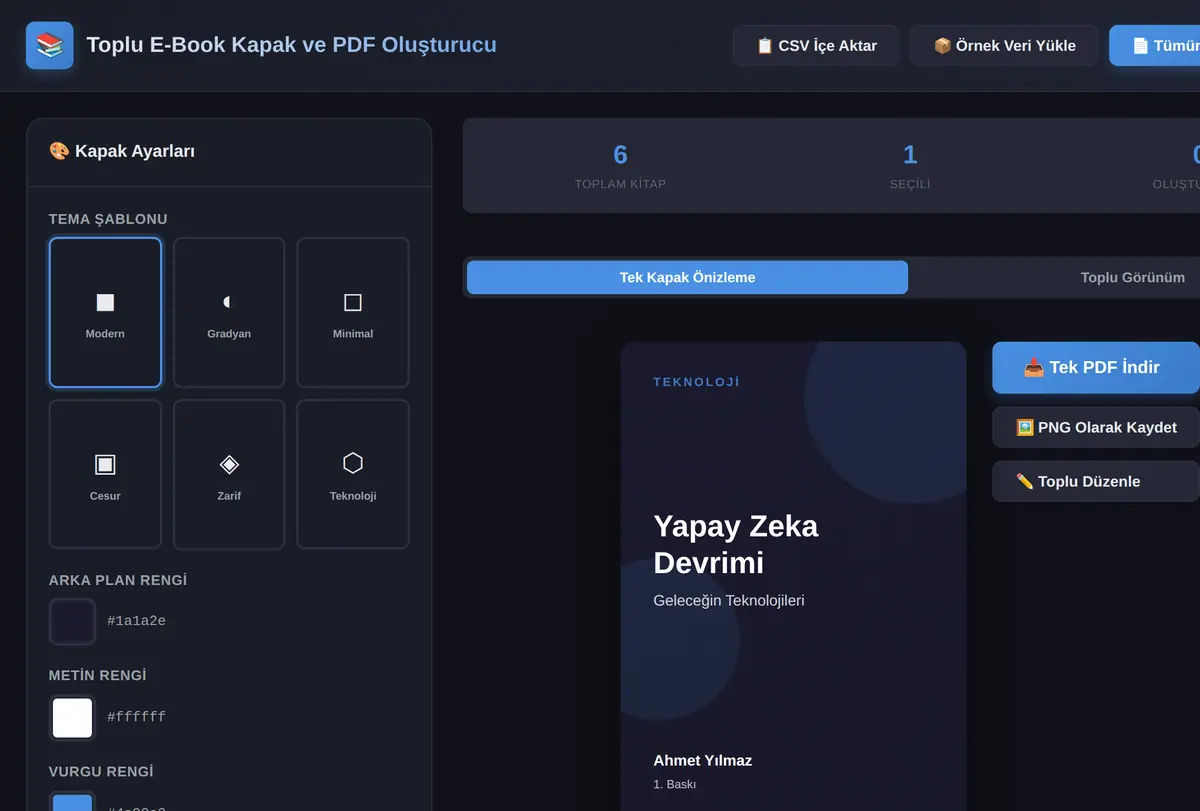Select the Gradyan theme template
The image size is (1200, 811).
pyautogui.click(x=229, y=312)
